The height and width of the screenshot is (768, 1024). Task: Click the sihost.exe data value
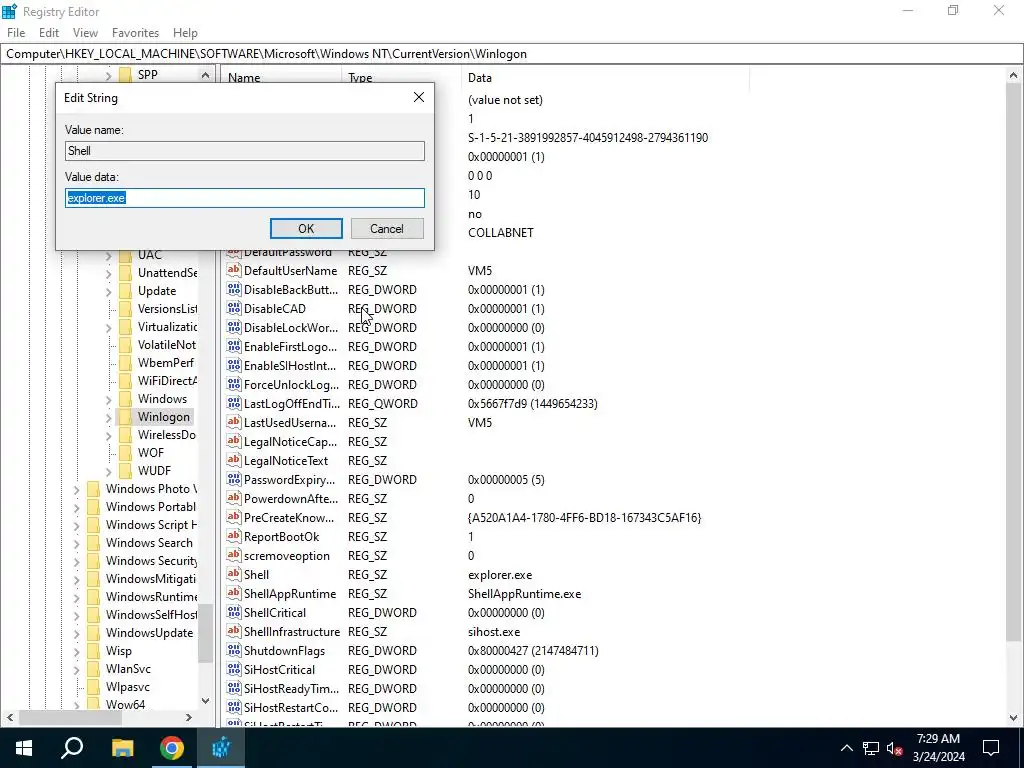(x=494, y=632)
